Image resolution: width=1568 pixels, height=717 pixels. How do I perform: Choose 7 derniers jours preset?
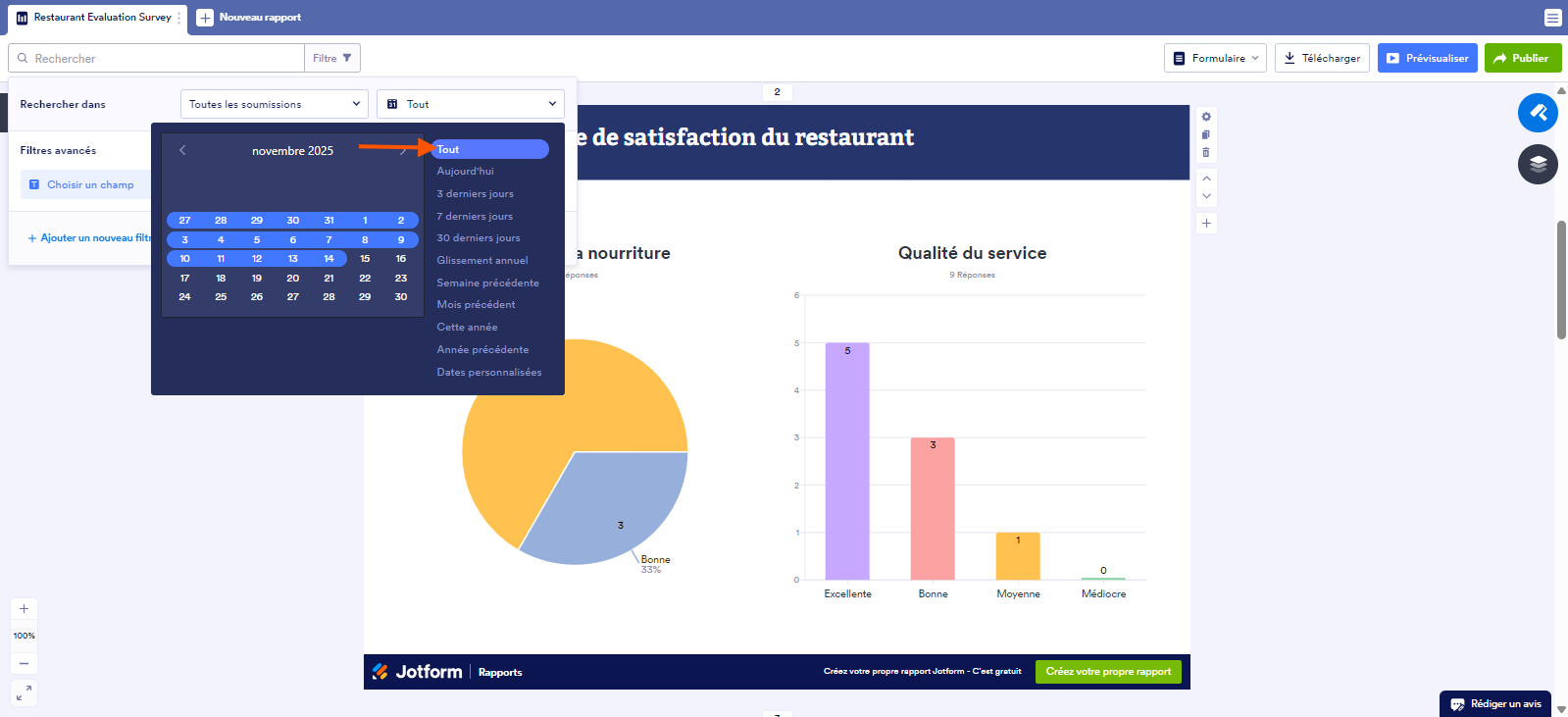click(x=475, y=216)
